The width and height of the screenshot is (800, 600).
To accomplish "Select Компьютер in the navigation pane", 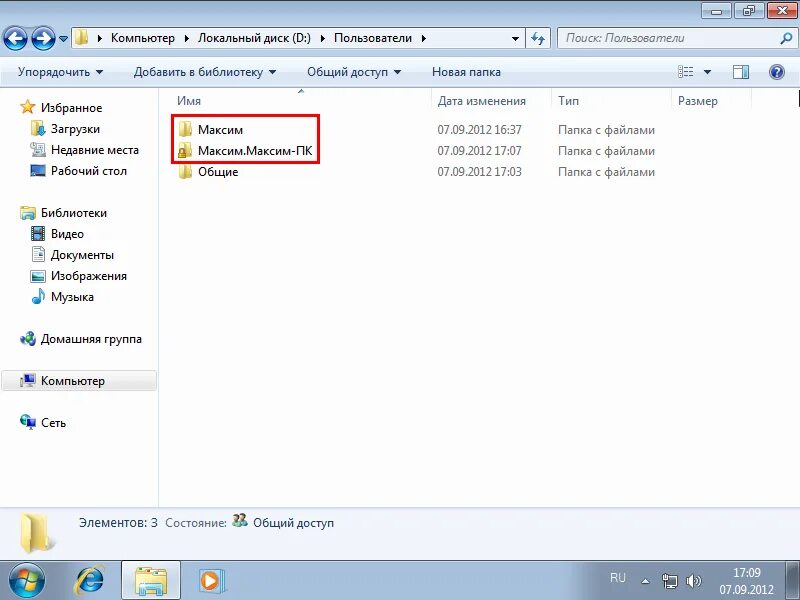I will pyautogui.click(x=79, y=381).
